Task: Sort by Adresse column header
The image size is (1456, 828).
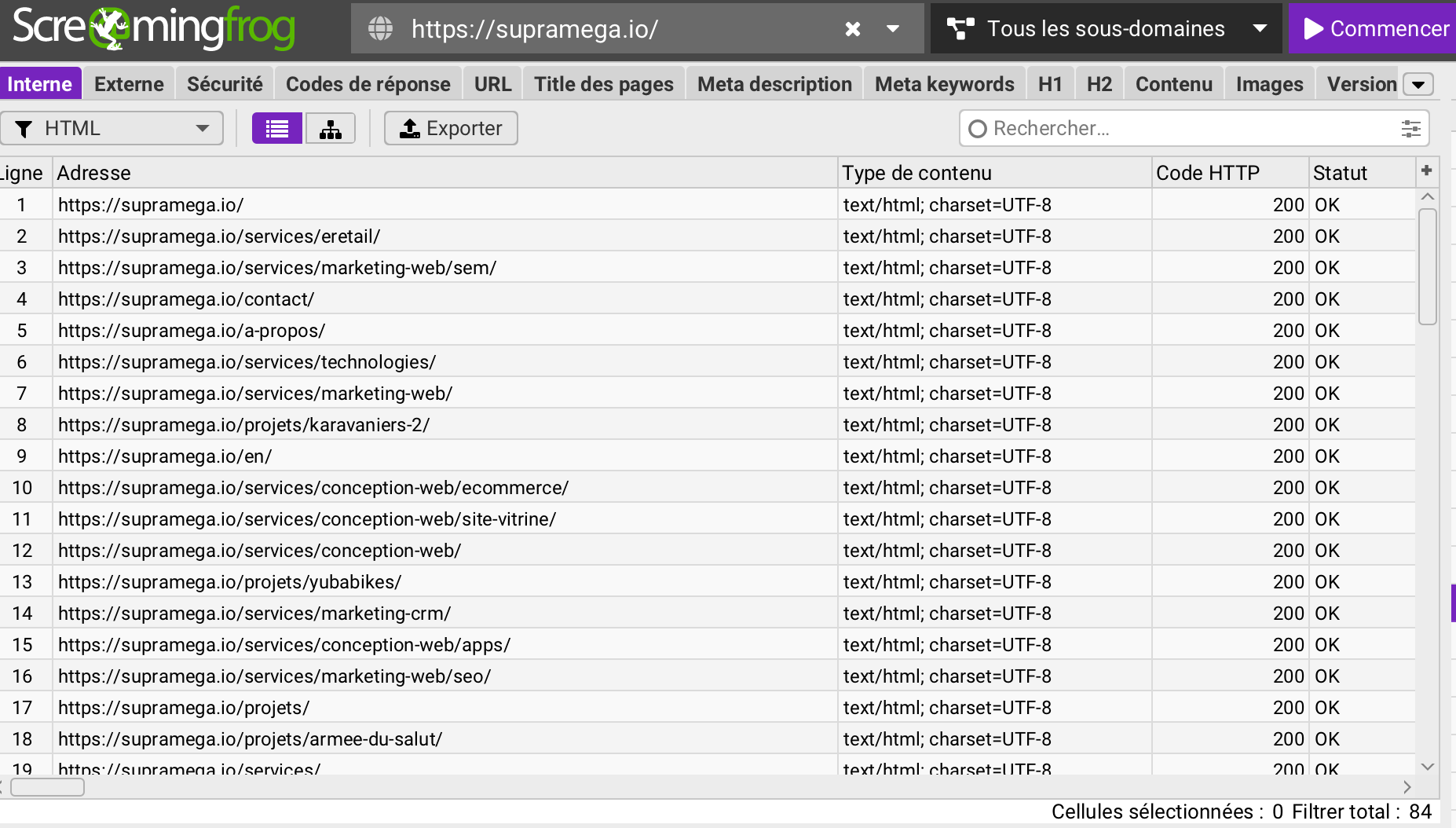Action: (444, 173)
